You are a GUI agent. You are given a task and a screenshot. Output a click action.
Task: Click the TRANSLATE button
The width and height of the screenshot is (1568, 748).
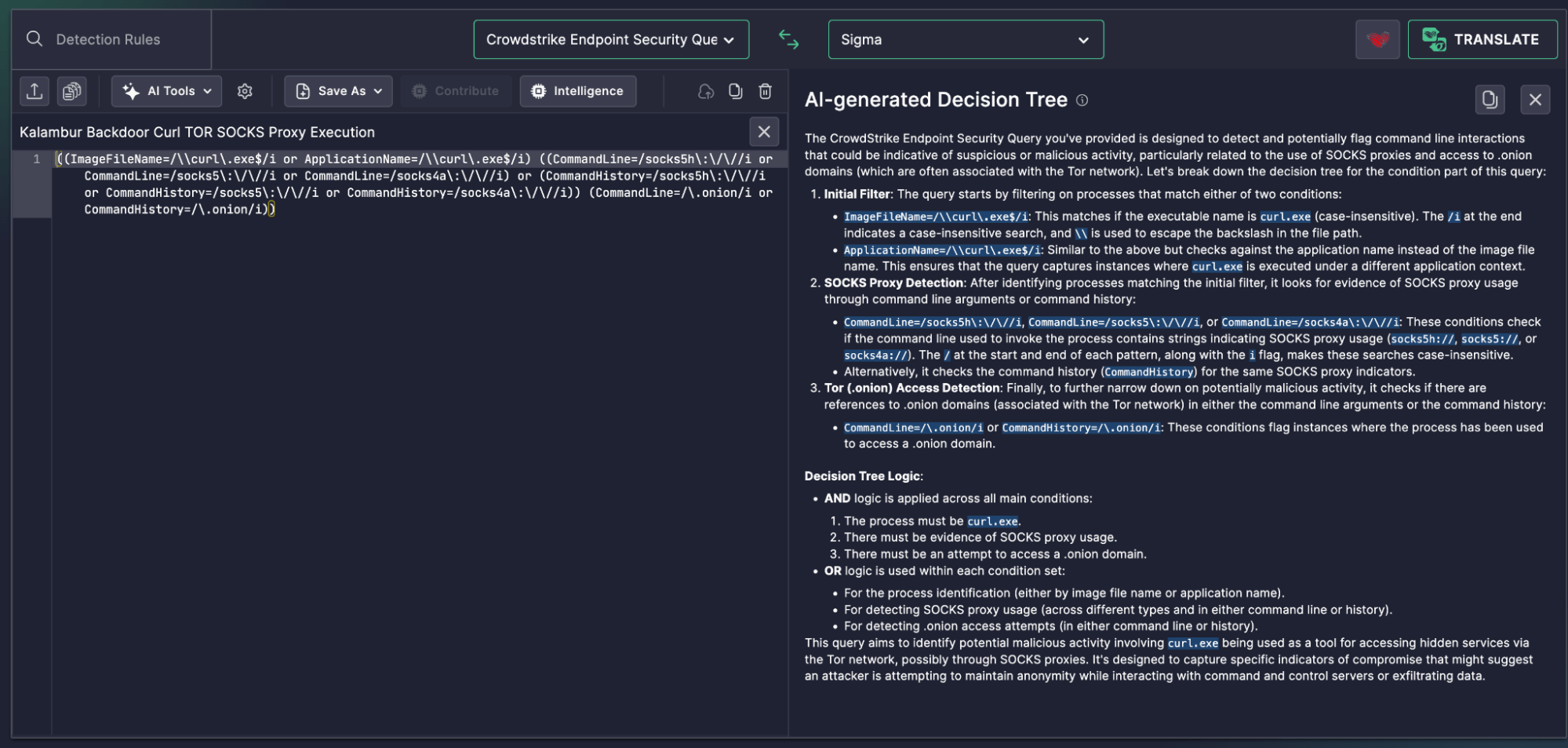1483,39
